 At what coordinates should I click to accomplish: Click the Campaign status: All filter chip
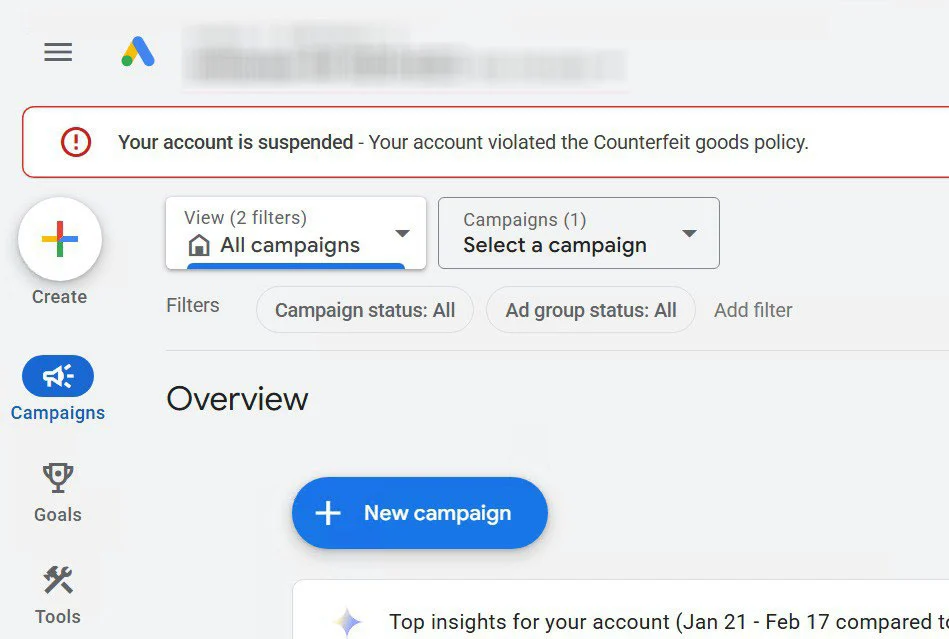pyautogui.click(x=365, y=311)
